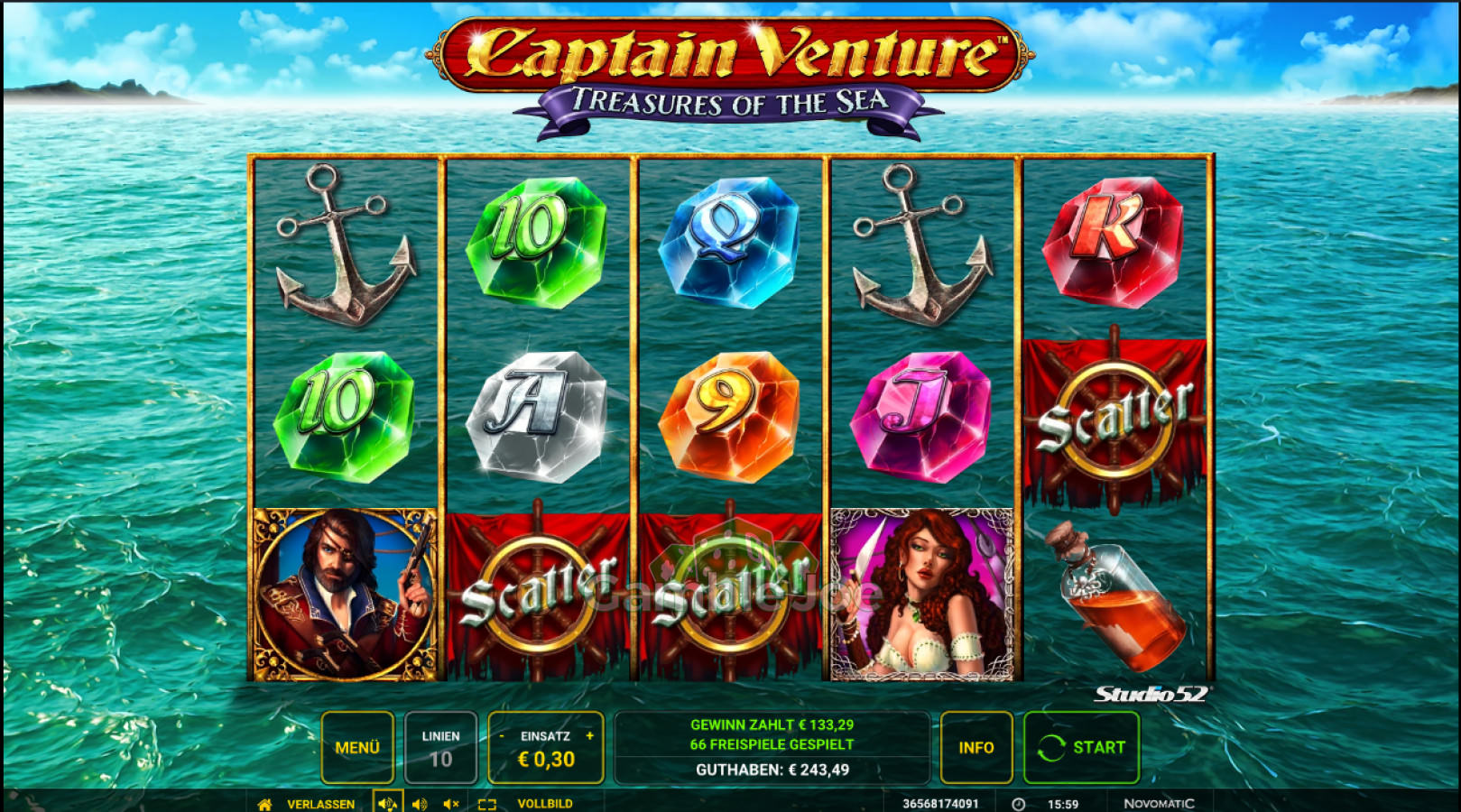This screenshot has width=1461, height=812.
Task: Mute all sound with the crossed speaker icon
Action: (451, 804)
